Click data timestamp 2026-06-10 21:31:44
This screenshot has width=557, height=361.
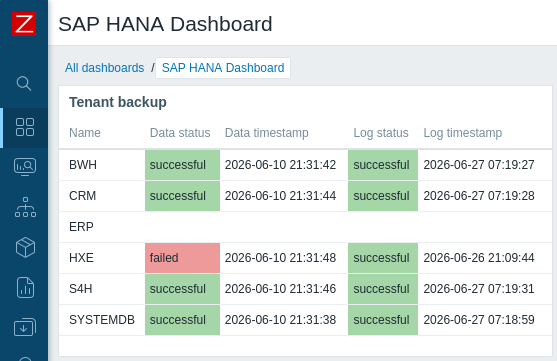click(280, 196)
